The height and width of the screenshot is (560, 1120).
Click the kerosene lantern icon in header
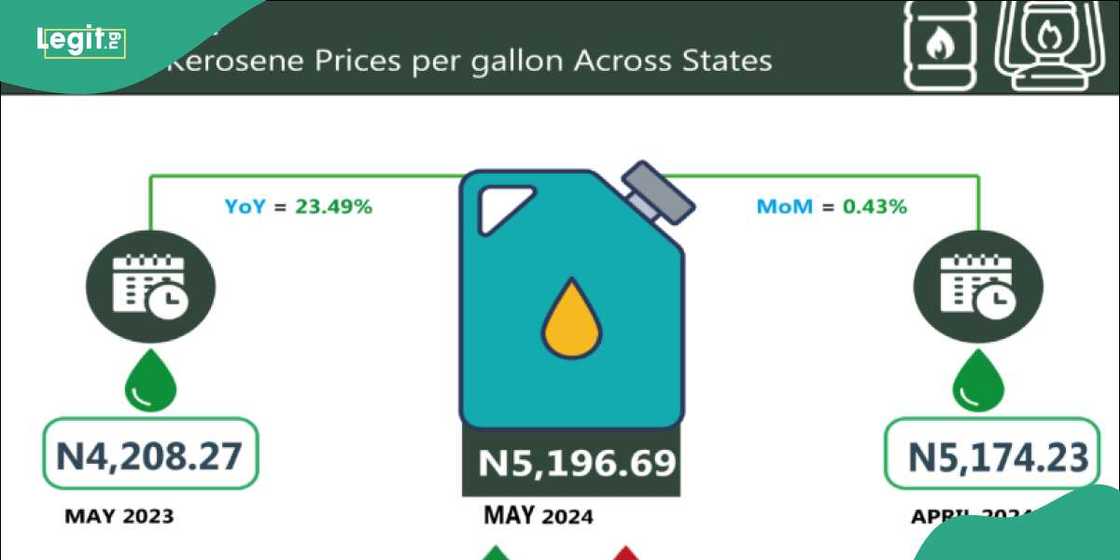tap(1043, 45)
